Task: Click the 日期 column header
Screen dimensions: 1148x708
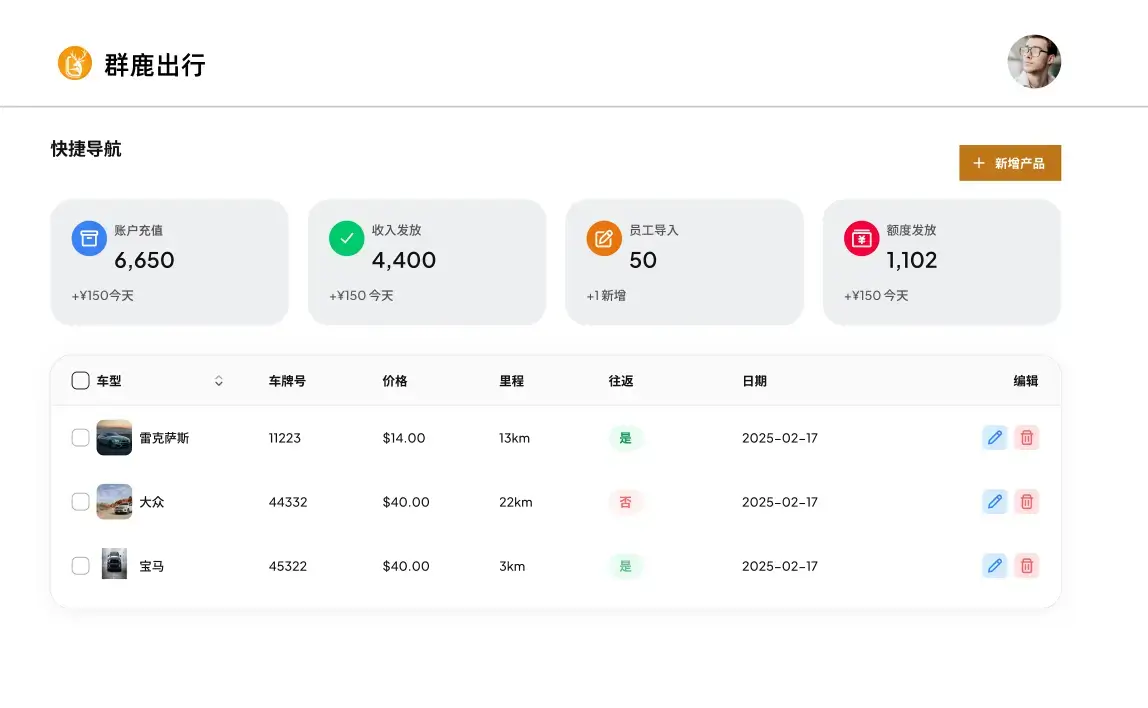Action: click(x=754, y=381)
